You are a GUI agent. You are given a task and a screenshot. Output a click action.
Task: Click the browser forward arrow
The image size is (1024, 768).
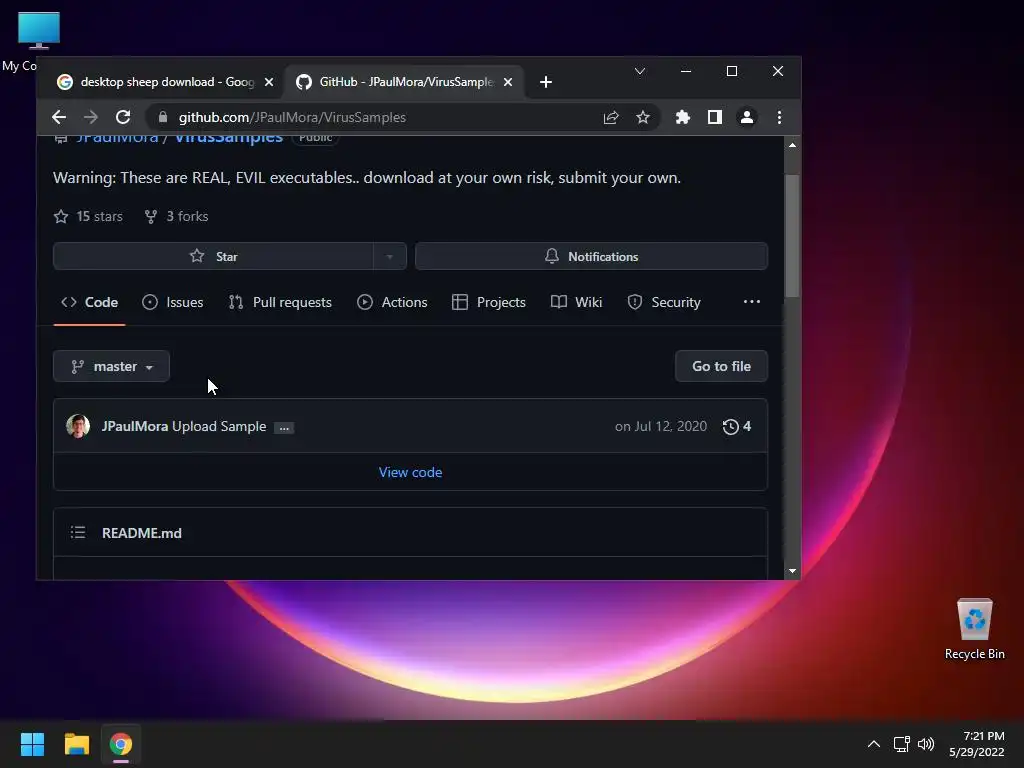(x=91, y=117)
